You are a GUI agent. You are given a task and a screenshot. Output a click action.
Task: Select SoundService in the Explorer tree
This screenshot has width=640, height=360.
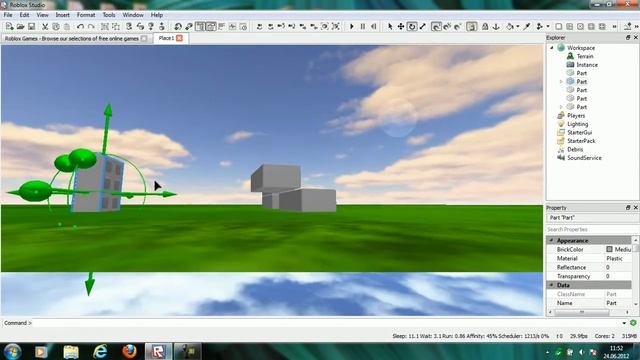pos(584,158)
